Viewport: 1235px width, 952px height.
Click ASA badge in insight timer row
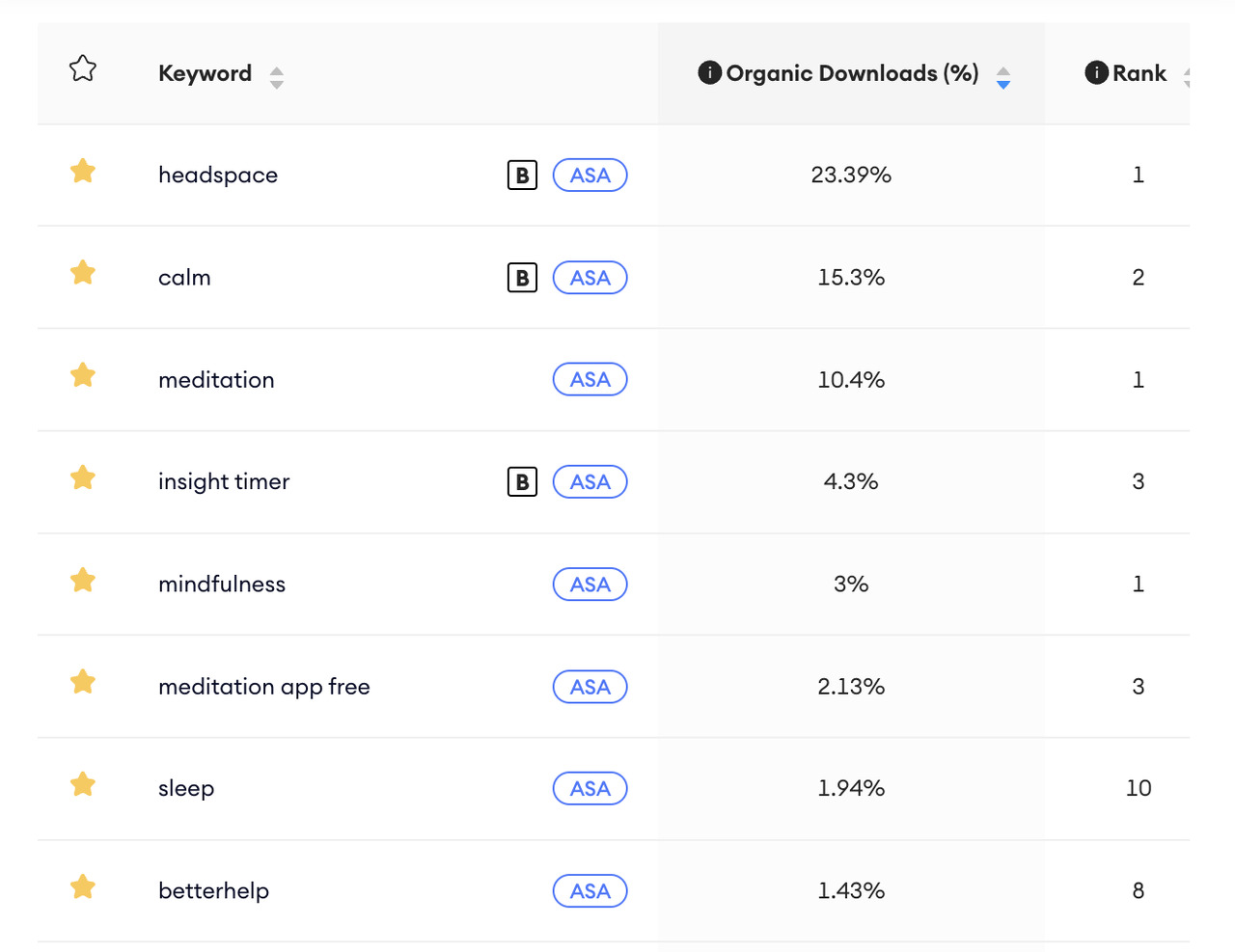[x=590, y=481]
